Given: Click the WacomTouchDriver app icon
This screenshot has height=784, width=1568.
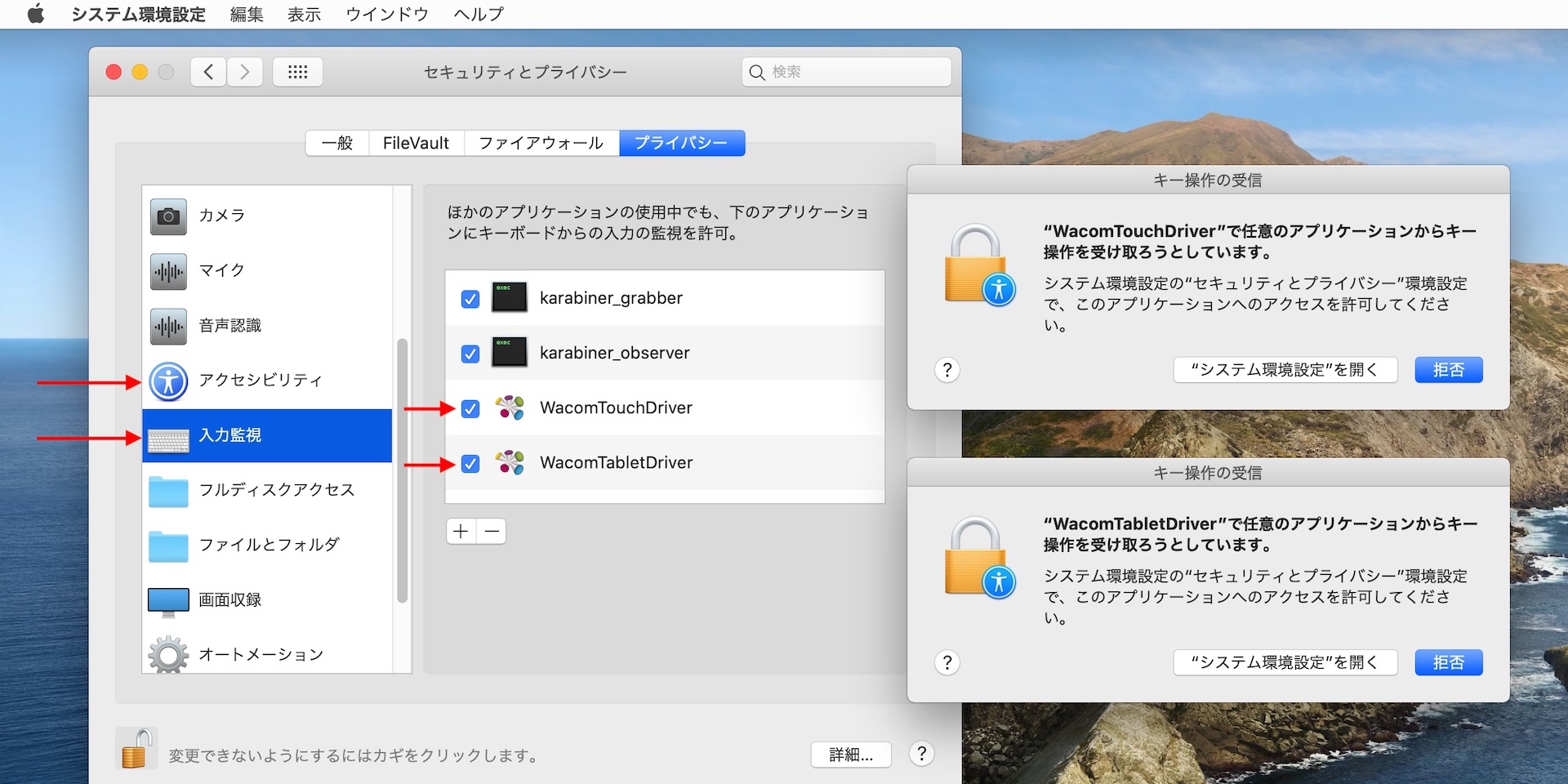Looking at the screenshot, I should click(510, 407).
